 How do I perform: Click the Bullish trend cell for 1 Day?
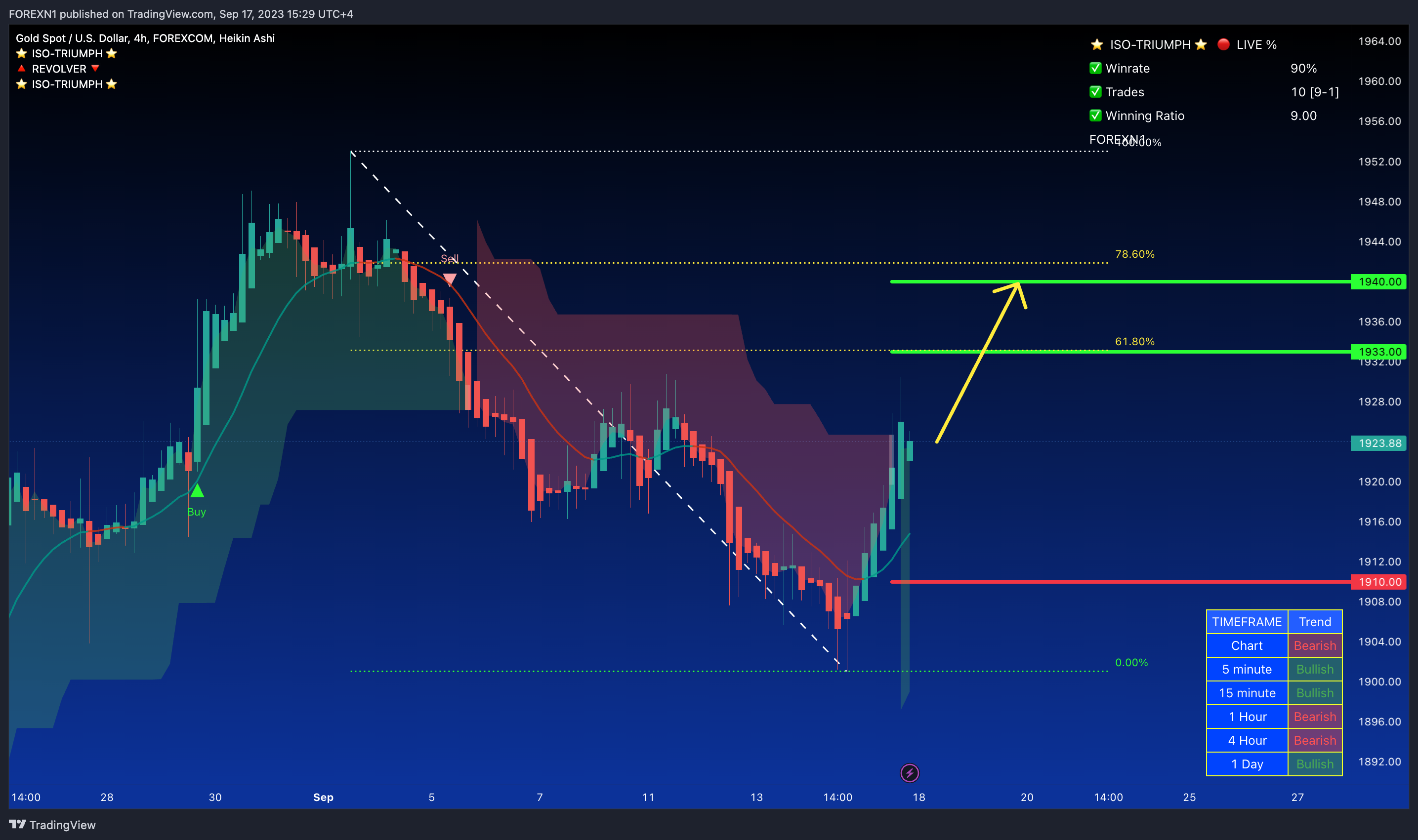1315,764
